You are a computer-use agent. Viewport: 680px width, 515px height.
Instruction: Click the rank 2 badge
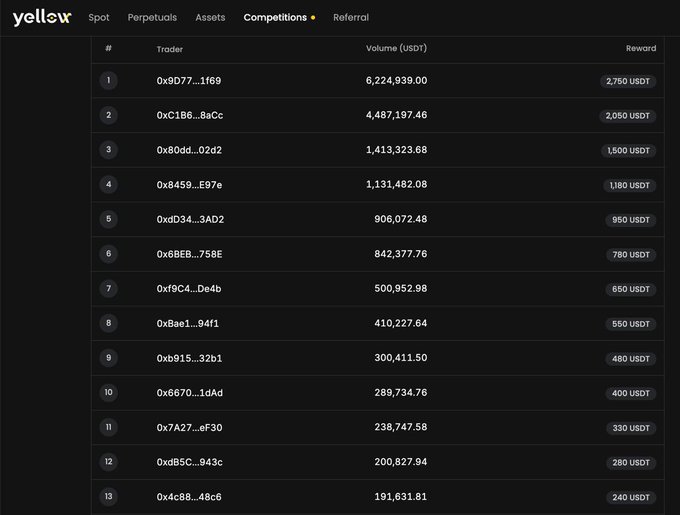click(x=108, y=115)
